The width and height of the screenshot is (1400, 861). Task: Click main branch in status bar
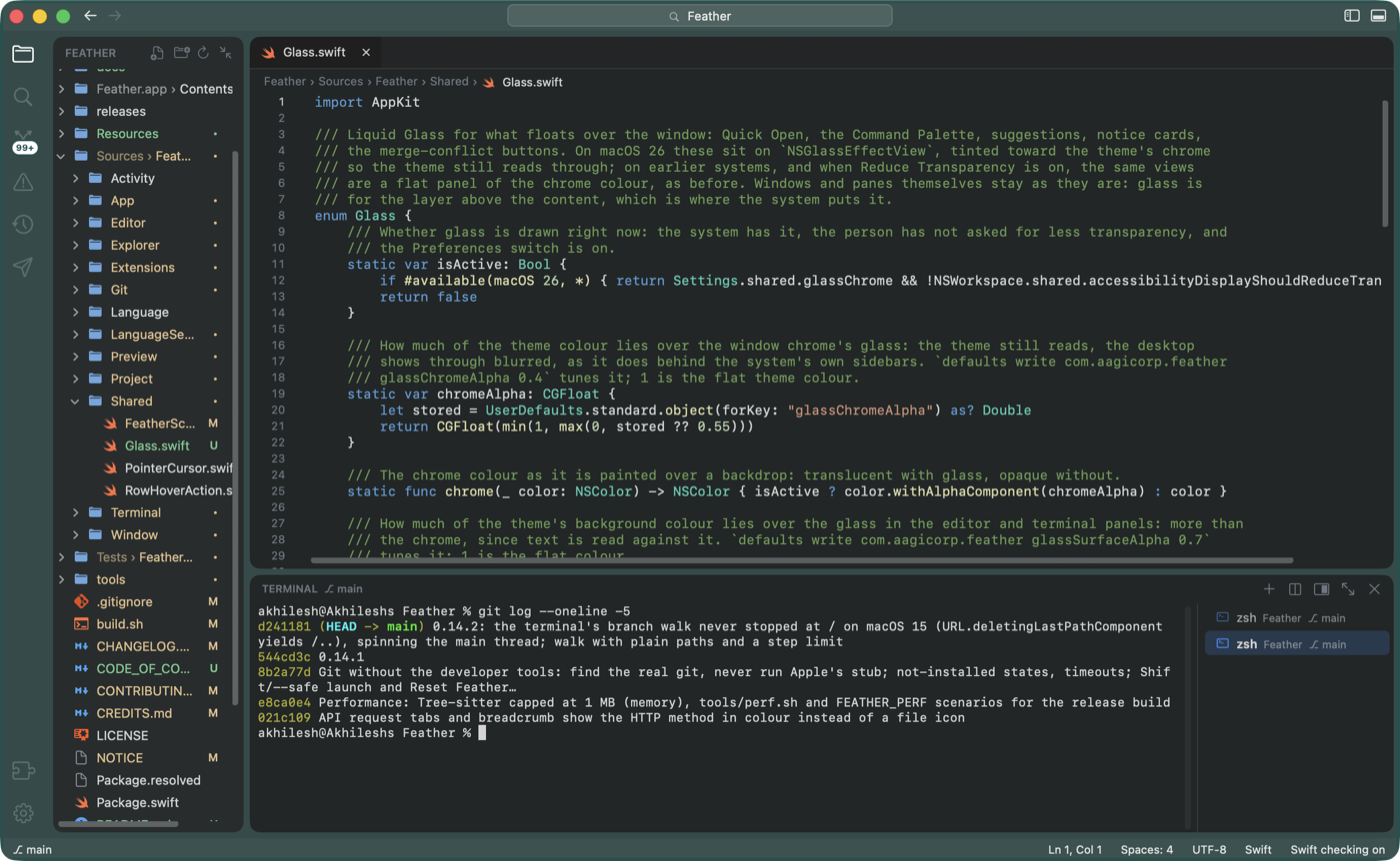click(x=32, y=849)
